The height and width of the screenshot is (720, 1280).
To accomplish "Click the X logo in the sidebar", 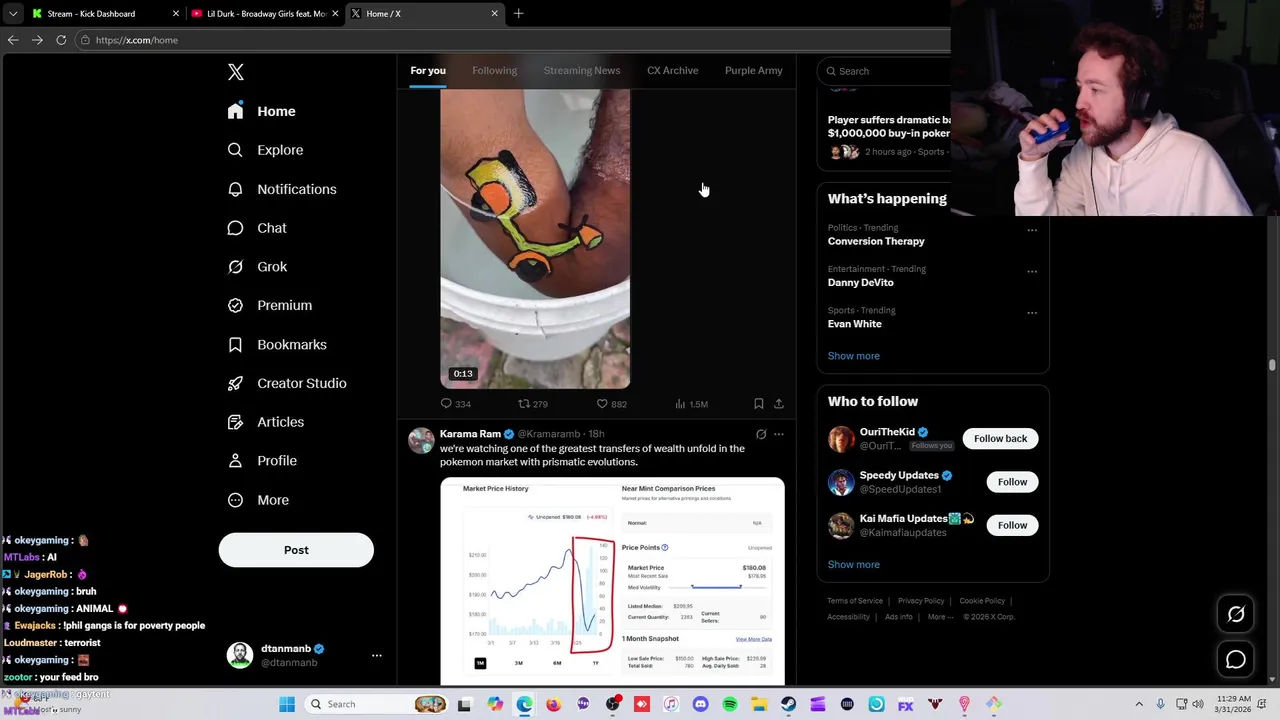I will 236,72.
